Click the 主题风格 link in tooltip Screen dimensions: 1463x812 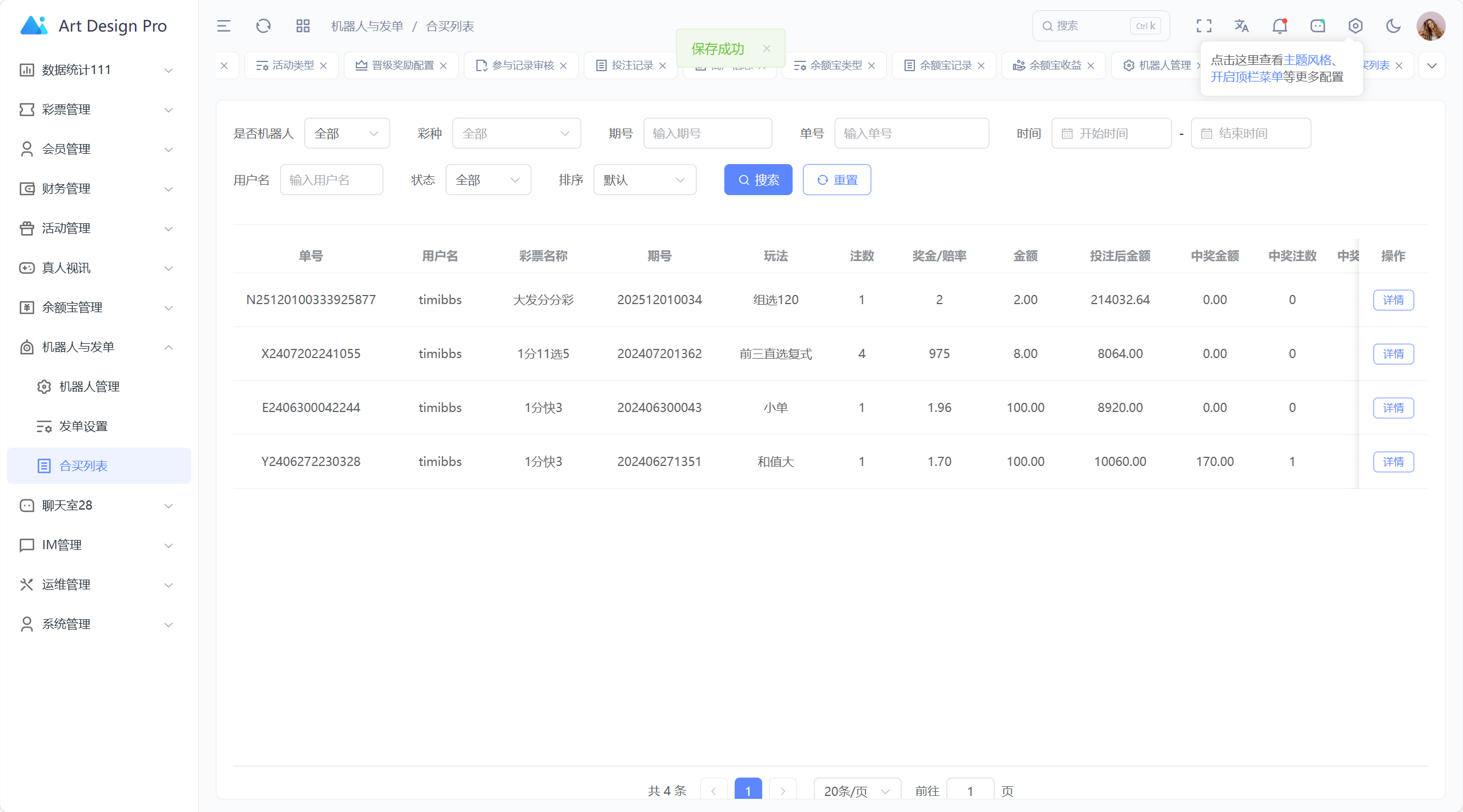coord(1307,60)
